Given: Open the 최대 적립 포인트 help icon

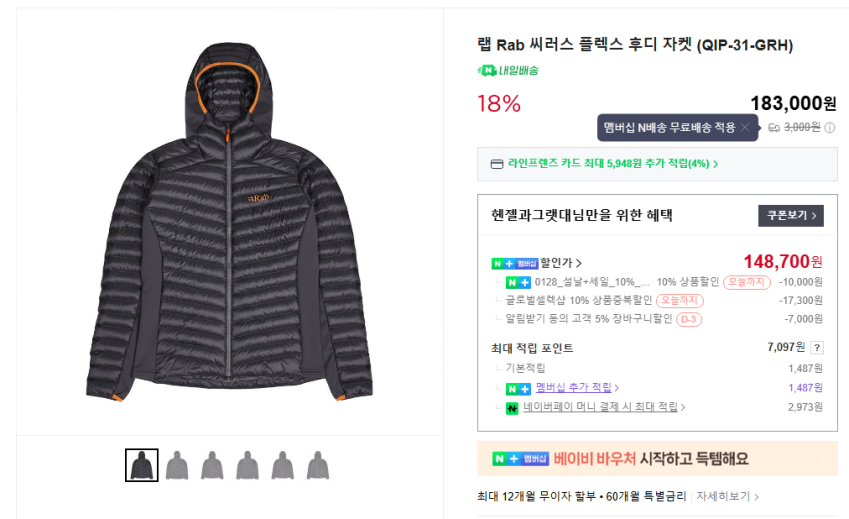Looking at the screenshot, I should click(817, 348).
